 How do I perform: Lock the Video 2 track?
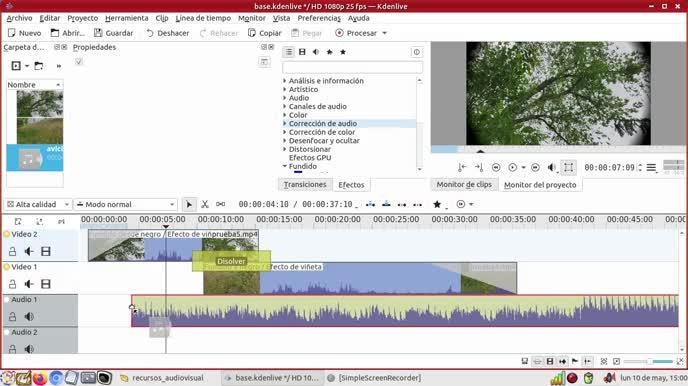(12, 251)
